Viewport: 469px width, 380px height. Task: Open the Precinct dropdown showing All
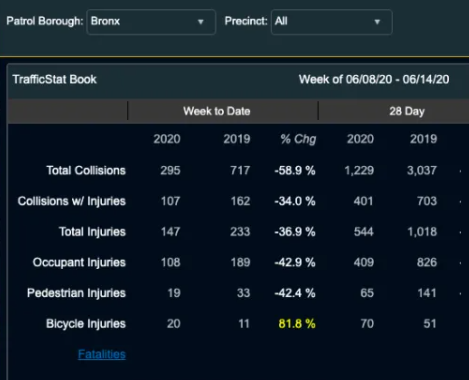[x=332, y=22]
